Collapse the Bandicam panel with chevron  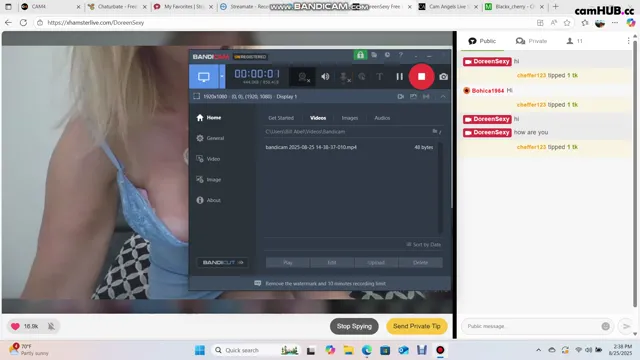tap(443, 96)
